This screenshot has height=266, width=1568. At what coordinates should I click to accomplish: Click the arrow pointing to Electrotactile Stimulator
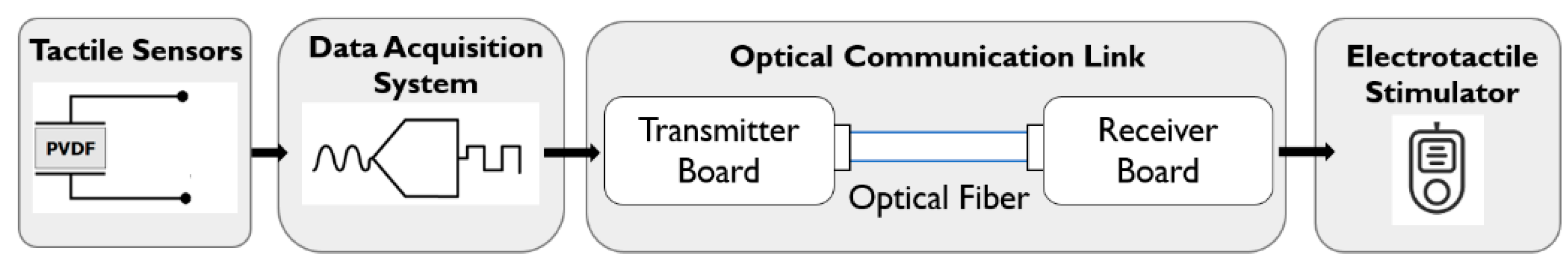pos(1306,151)
